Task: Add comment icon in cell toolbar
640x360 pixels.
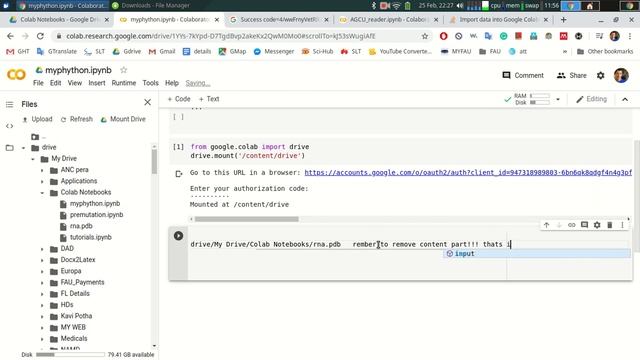Action: (584, 225)
